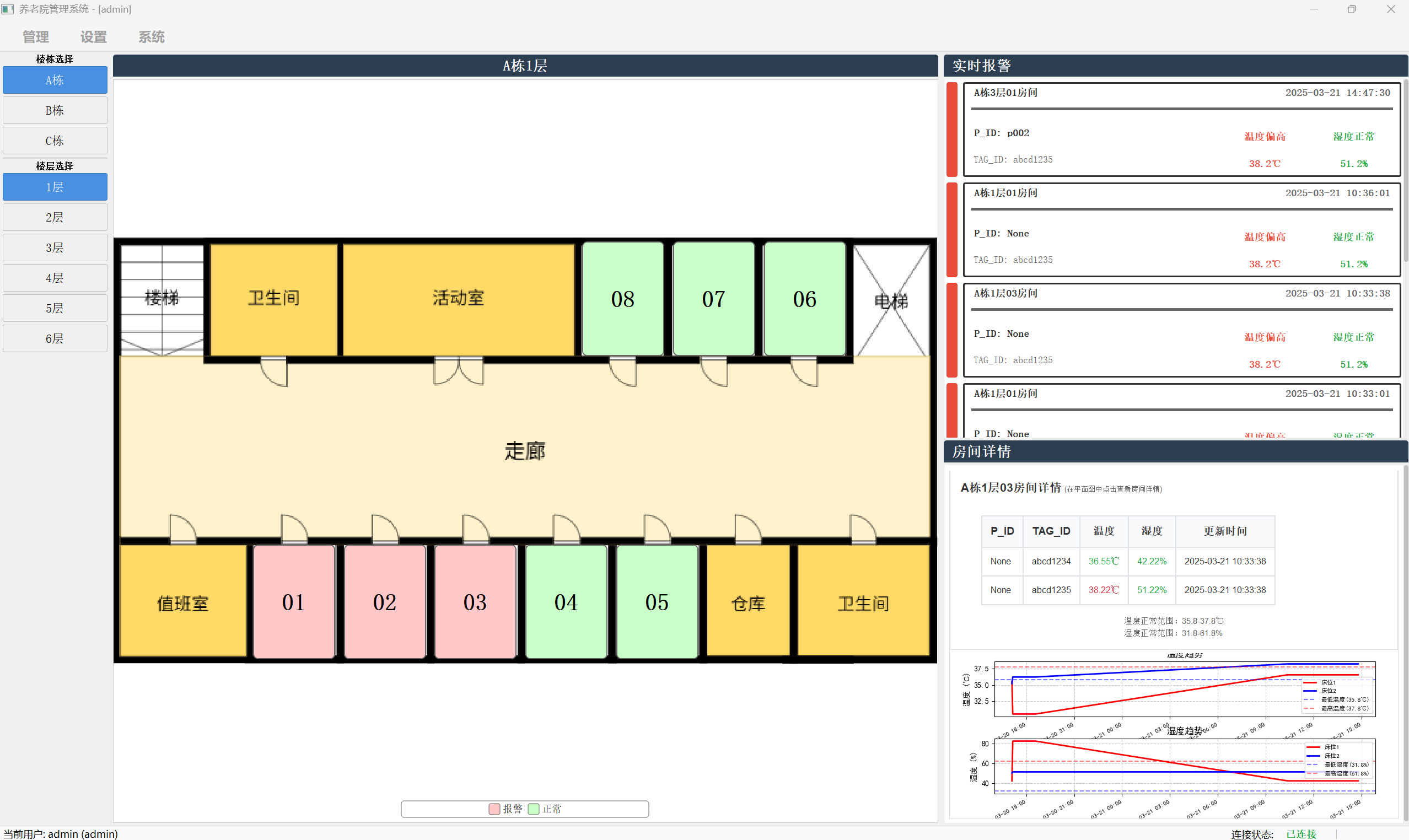This screenshot has height=840, width=1409.
Task: Click the pink 报警 legend swatch
Action: tap(494, 809)
